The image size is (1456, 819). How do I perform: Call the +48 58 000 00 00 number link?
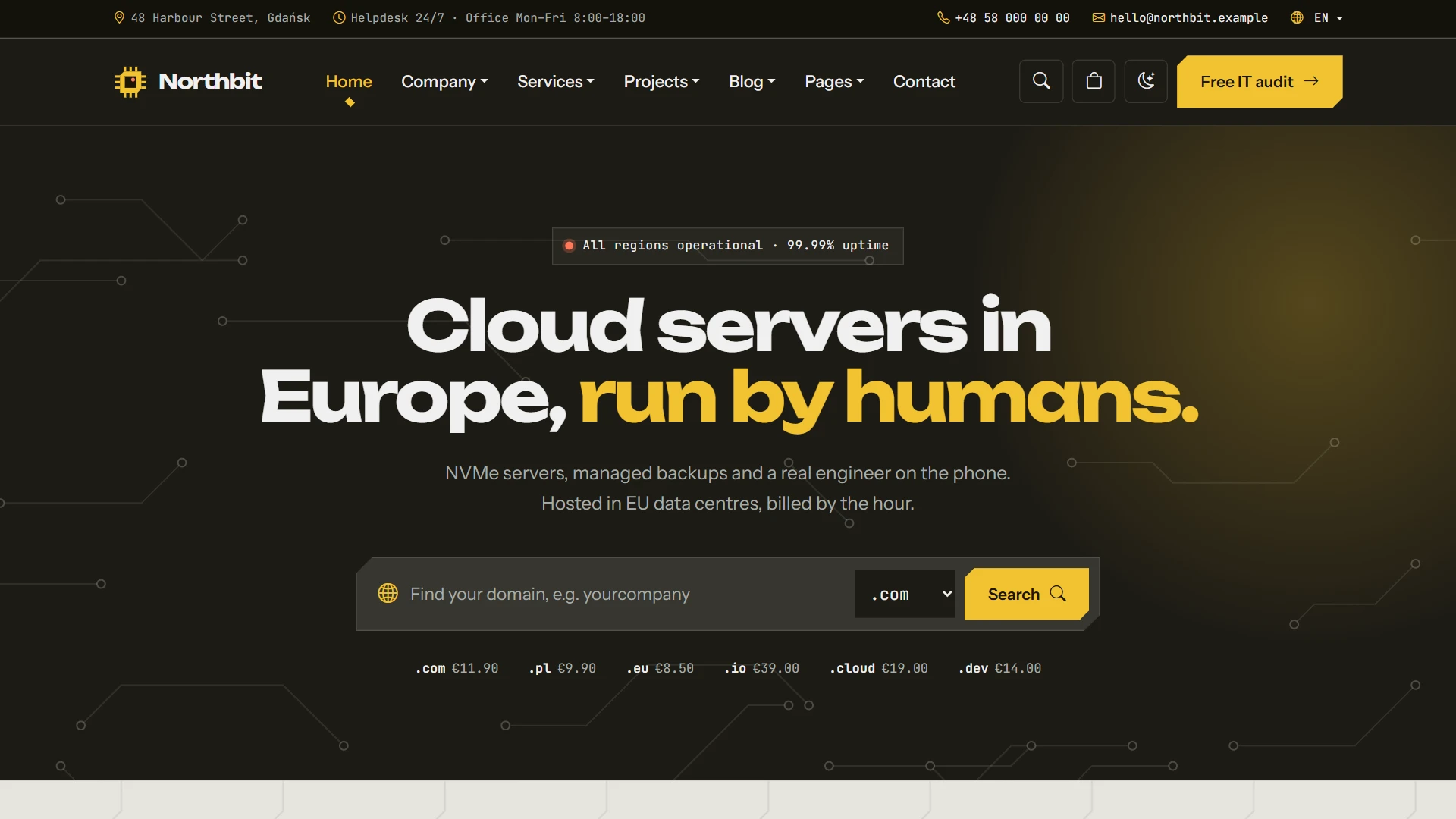click(x=1012, y=17)
